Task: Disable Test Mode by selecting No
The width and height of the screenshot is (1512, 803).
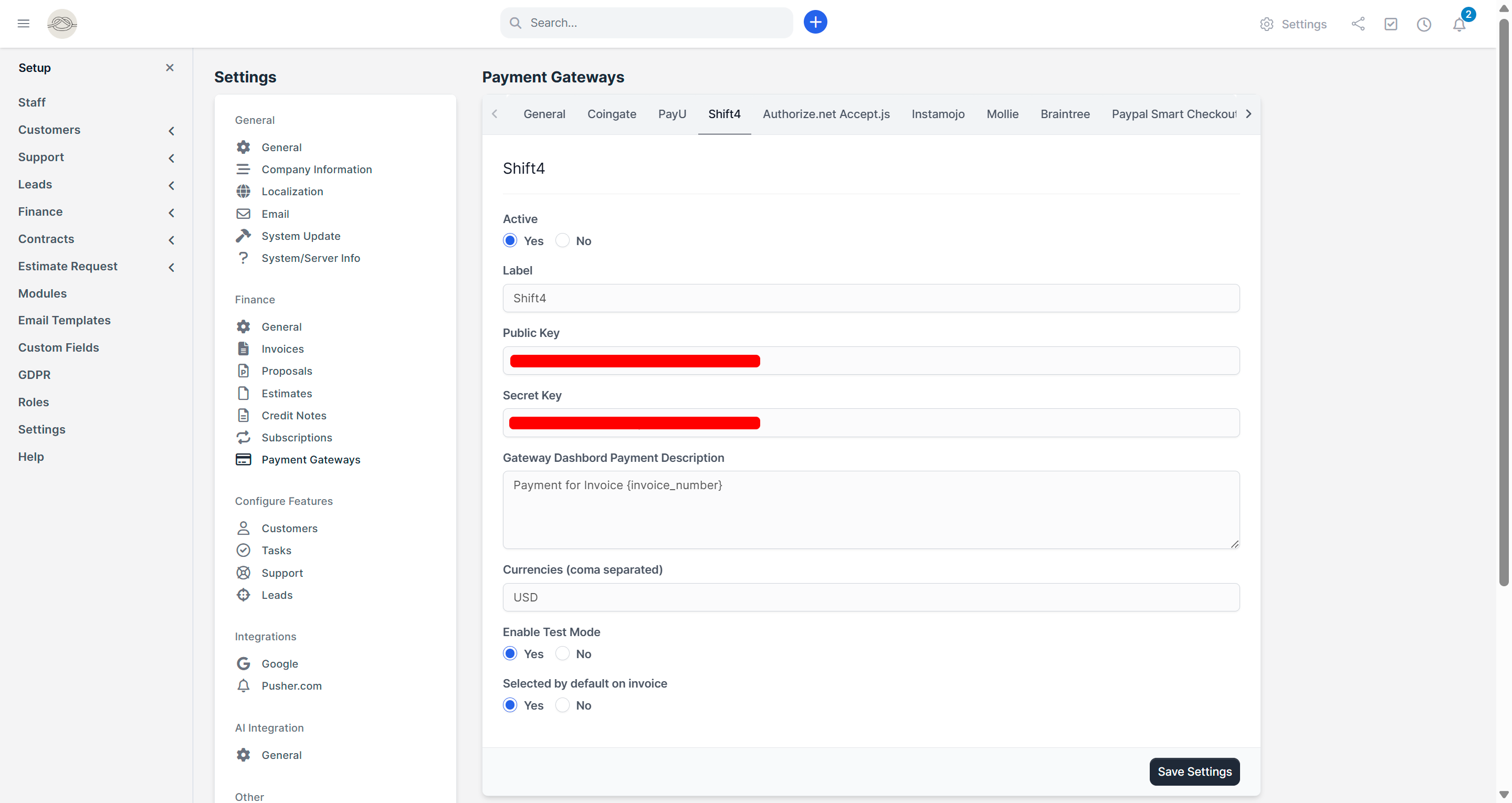Action: (x=562, y=653)
